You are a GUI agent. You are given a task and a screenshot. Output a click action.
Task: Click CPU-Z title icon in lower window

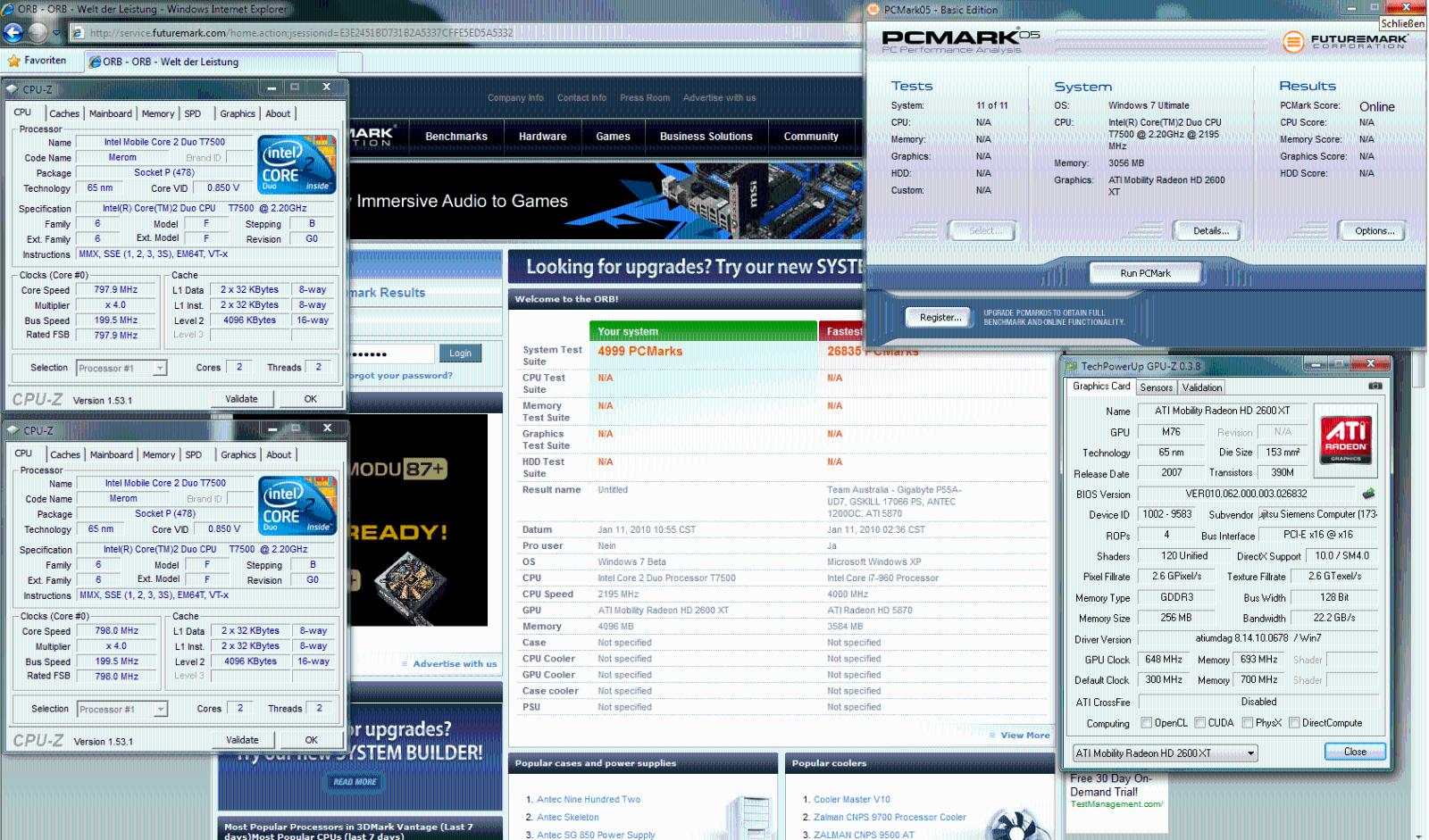coord(13,430)
